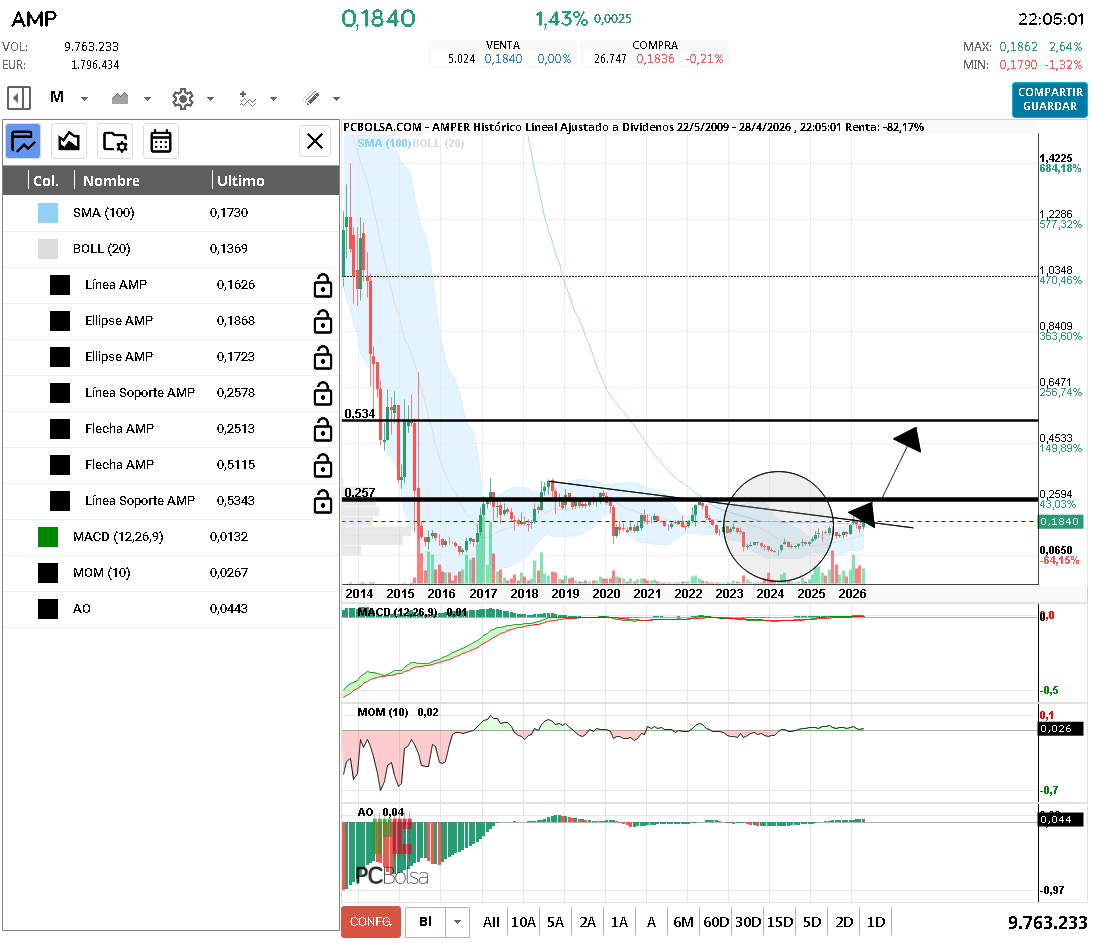1103x943 pixels.
Task: Close the indicators panel with X
Action: [x=315, y=141]
